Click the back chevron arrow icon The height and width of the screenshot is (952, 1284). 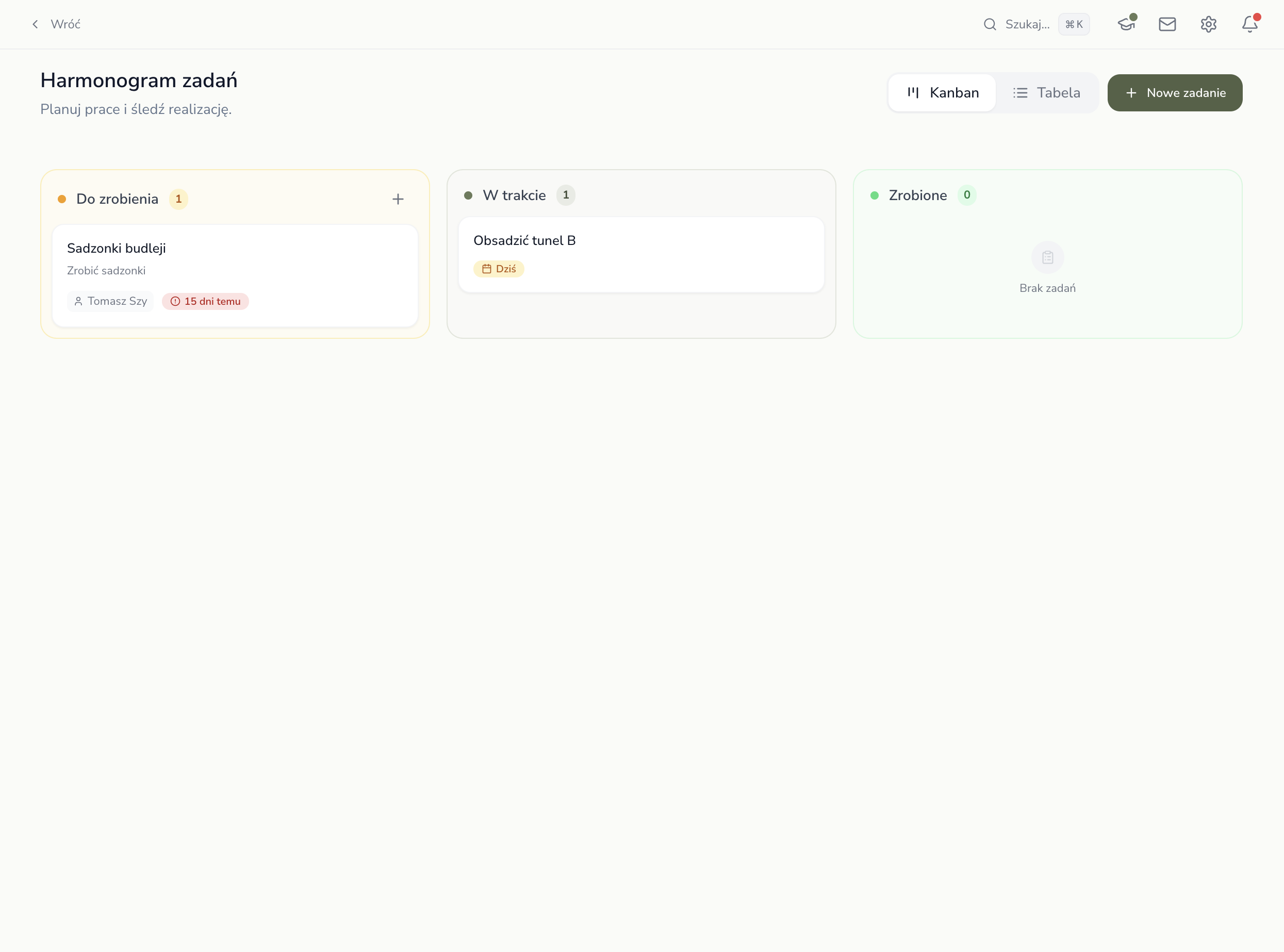(x=35, y=24)
